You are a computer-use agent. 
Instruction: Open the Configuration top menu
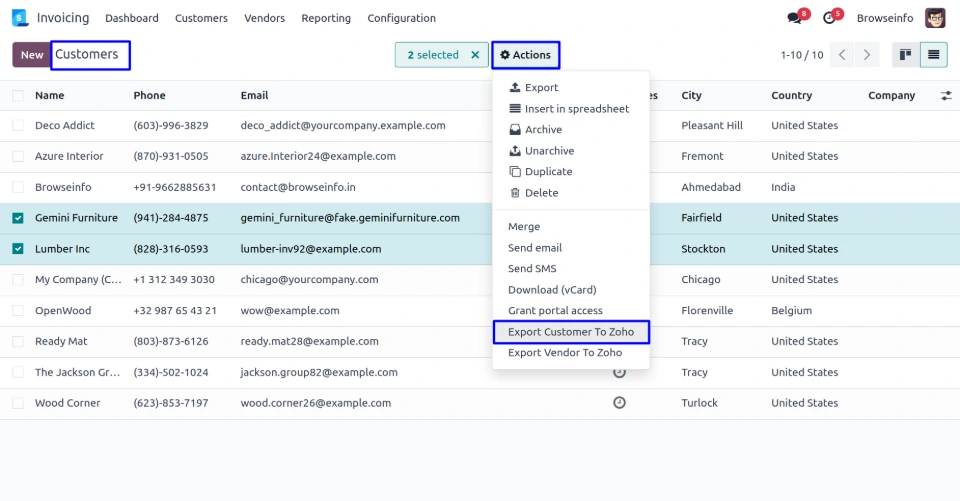[402, 18]
